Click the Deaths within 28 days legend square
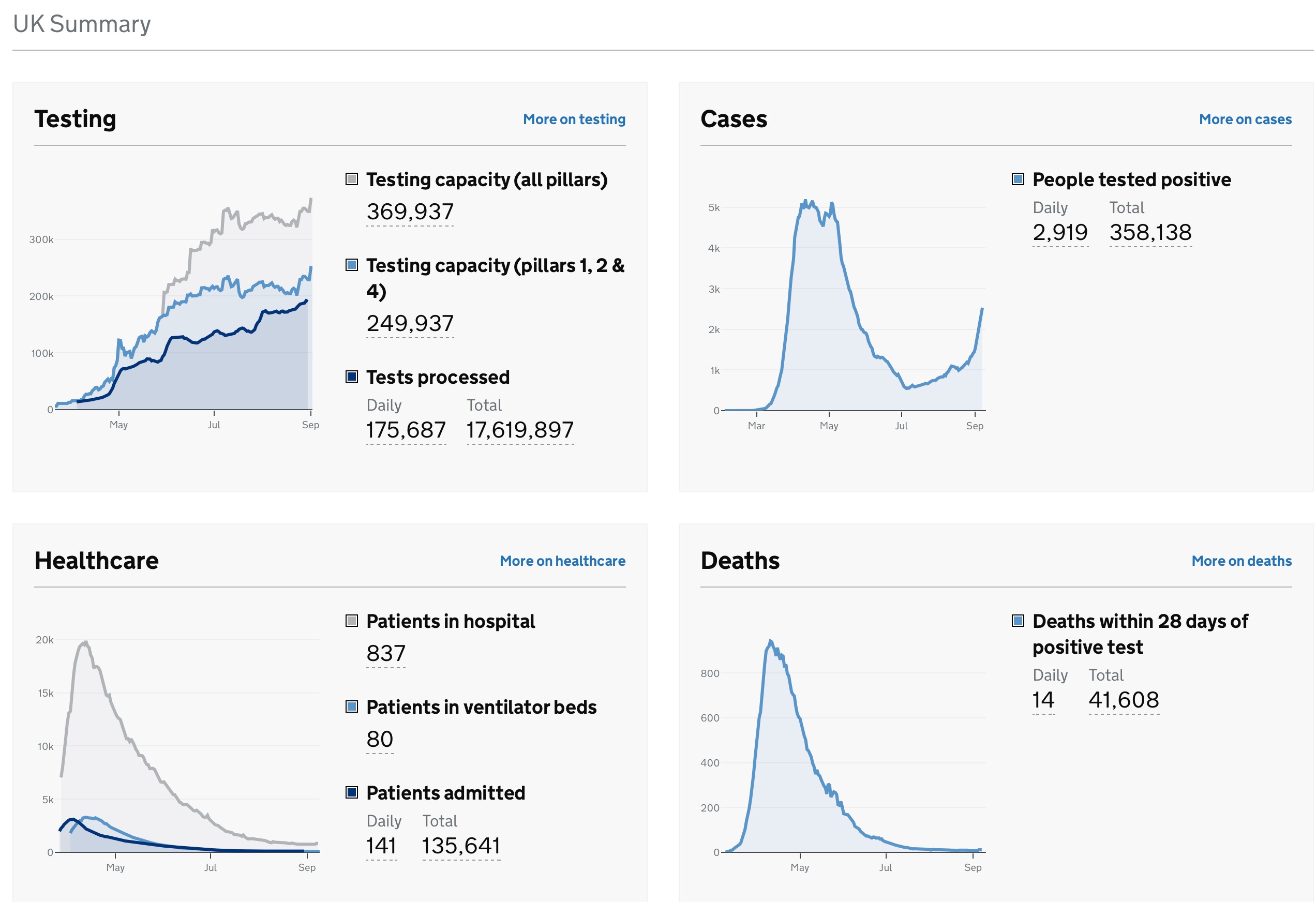The image size is (1316, 902). point(1018,621)
